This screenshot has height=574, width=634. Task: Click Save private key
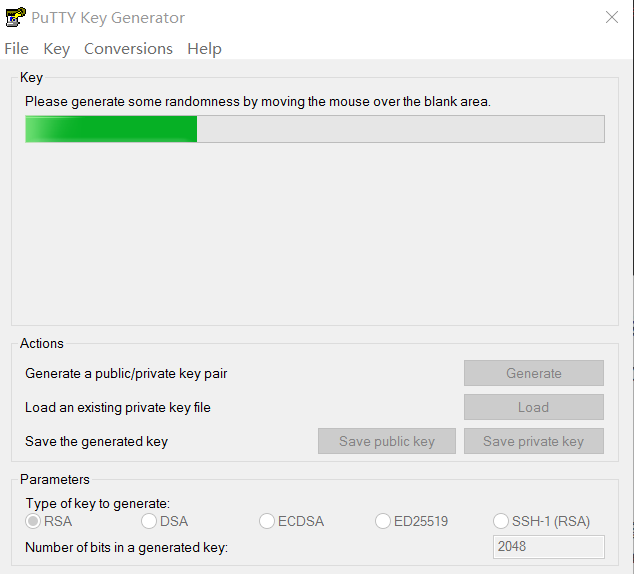pyautogui.click(x=534, y=441)
